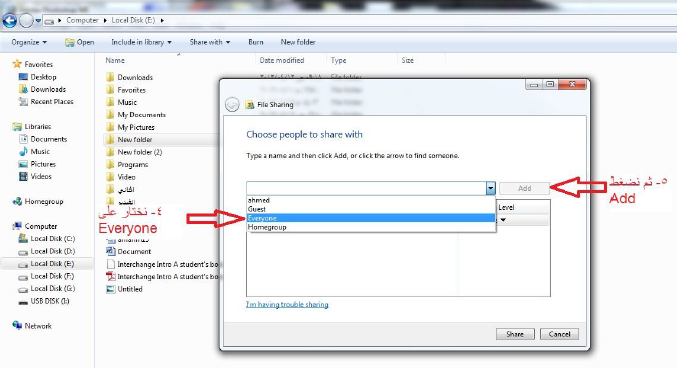
Task: Select the Video folder icon
Action: (110, 177)
